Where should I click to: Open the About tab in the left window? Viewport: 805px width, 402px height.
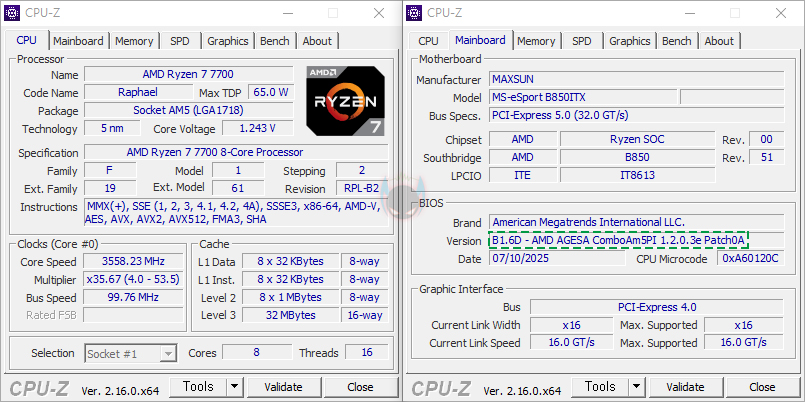click(x=317, y=41)
